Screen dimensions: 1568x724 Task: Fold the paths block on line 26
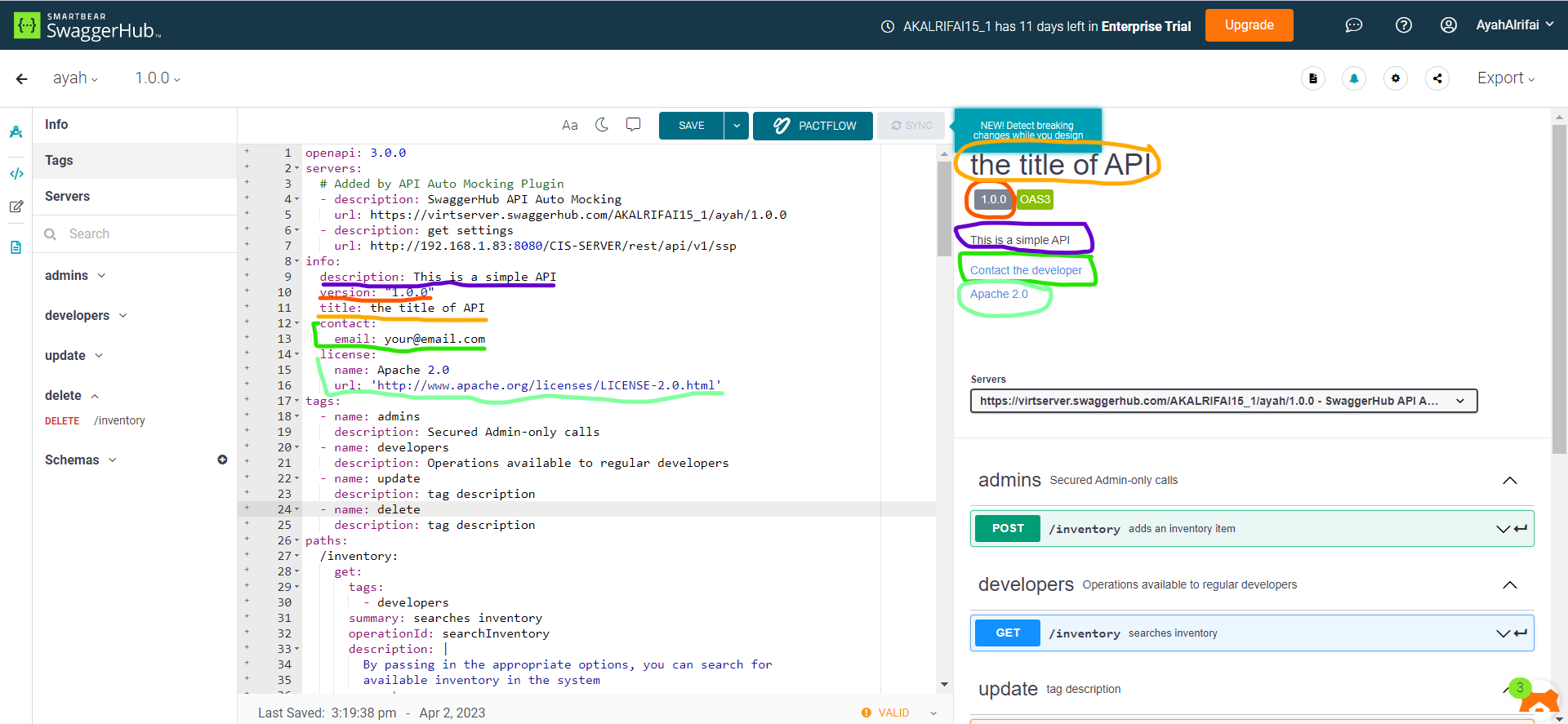(296, 541)
